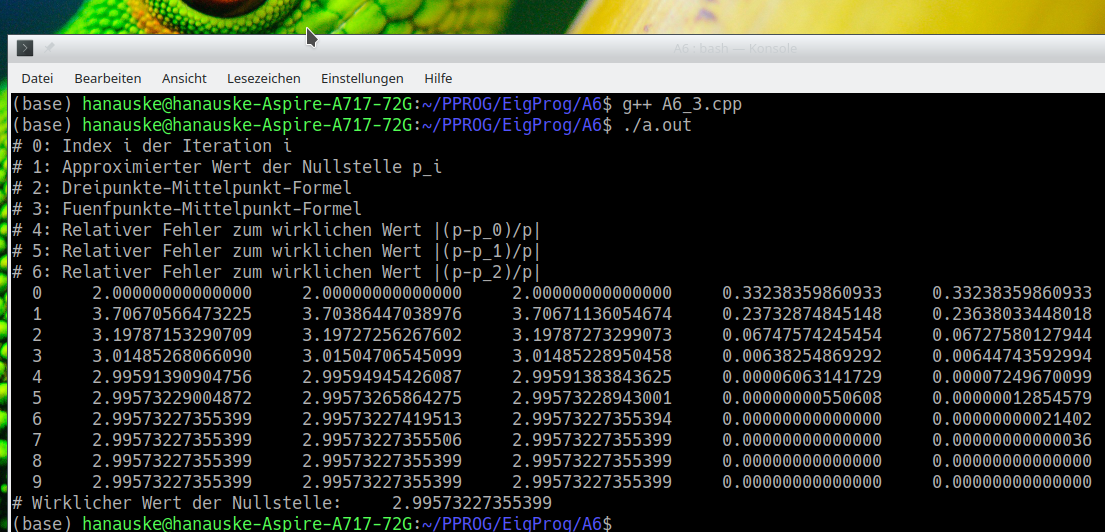Image resolution: width=1105 pixels, height=532 pixels.
Task: Click the value 0.00000000021402
Action: tap(1012, 419)
